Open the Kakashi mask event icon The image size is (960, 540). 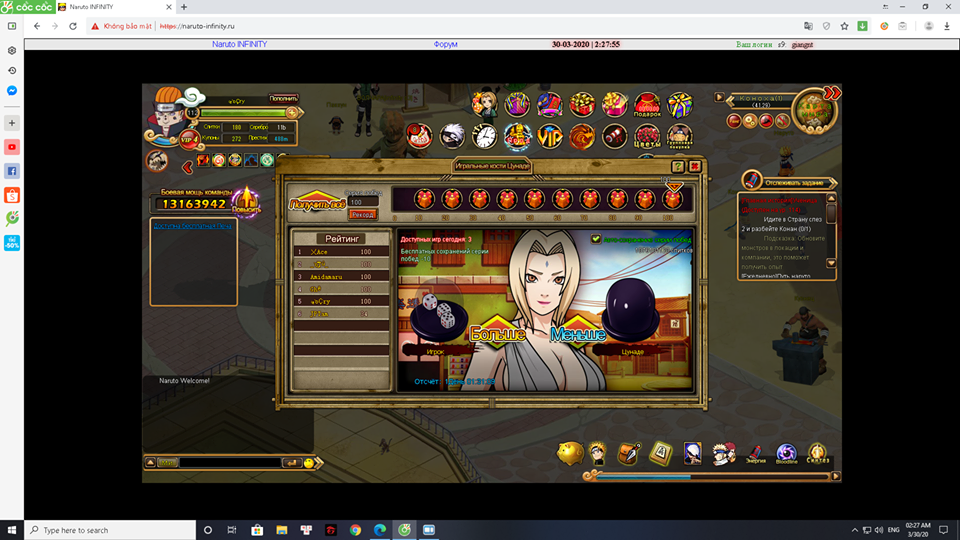452,137
